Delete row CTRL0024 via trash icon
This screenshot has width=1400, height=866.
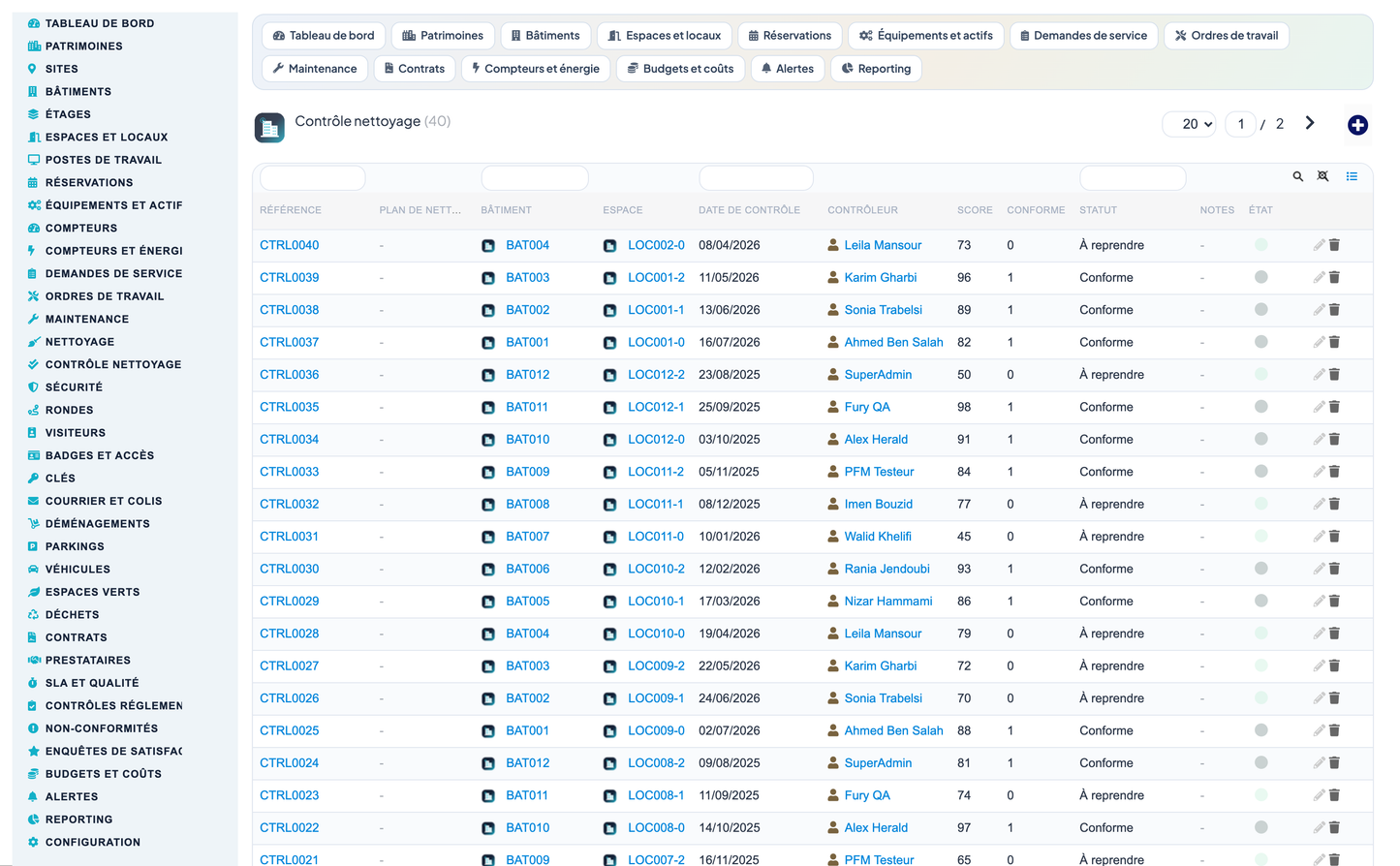pos(1334,762)
